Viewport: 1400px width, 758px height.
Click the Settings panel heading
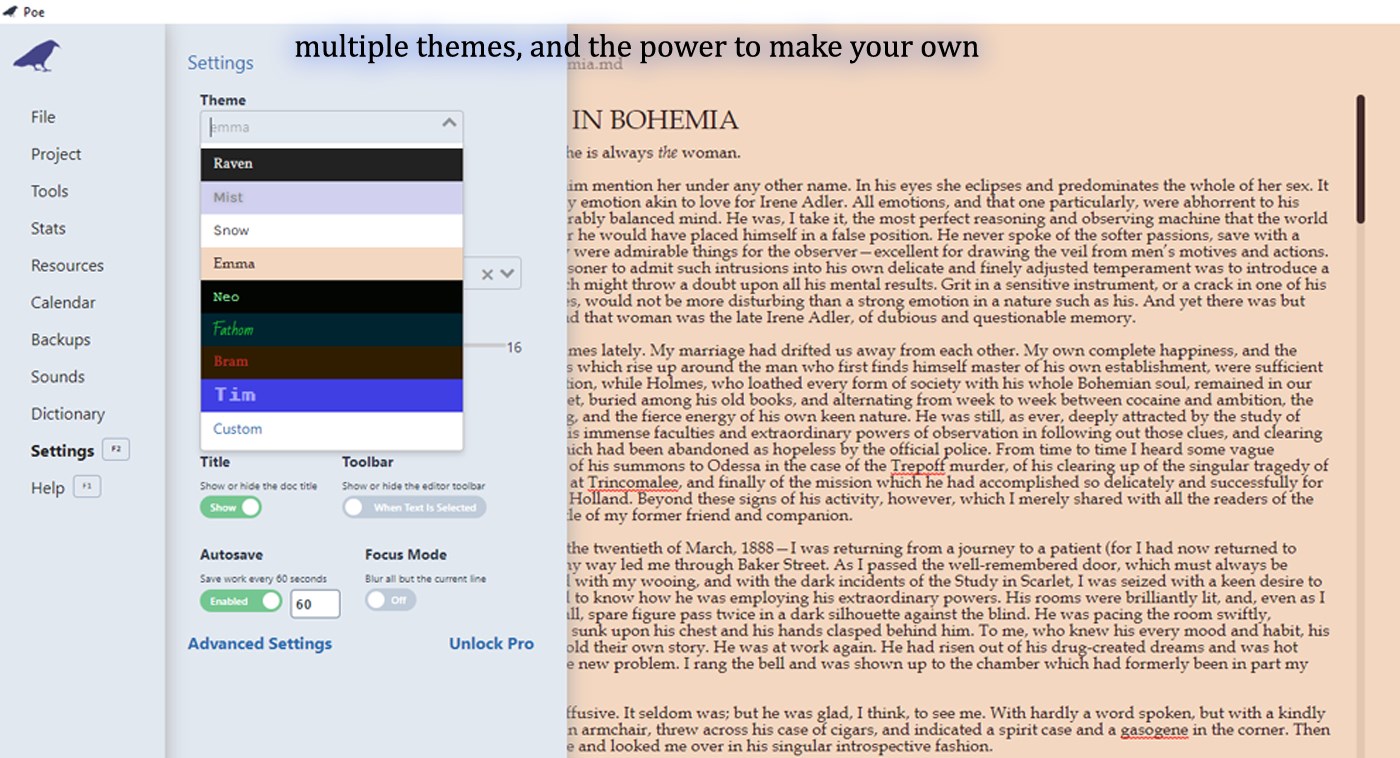click(x=221, y=63)
